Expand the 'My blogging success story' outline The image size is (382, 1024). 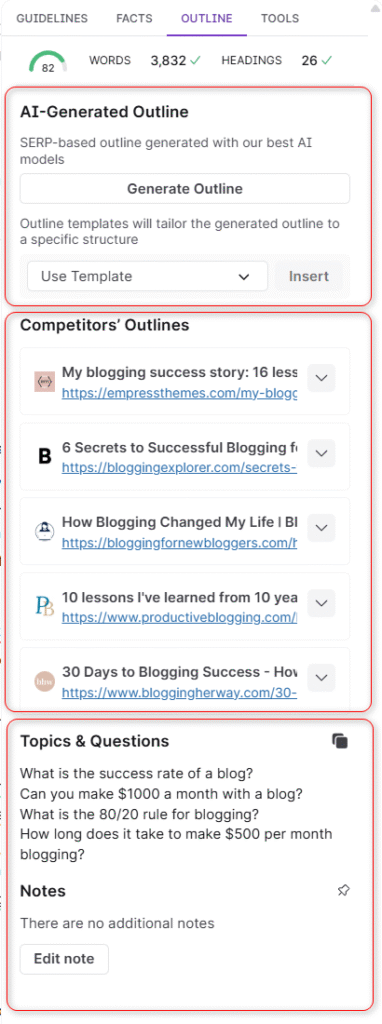[x=321, y=378]
